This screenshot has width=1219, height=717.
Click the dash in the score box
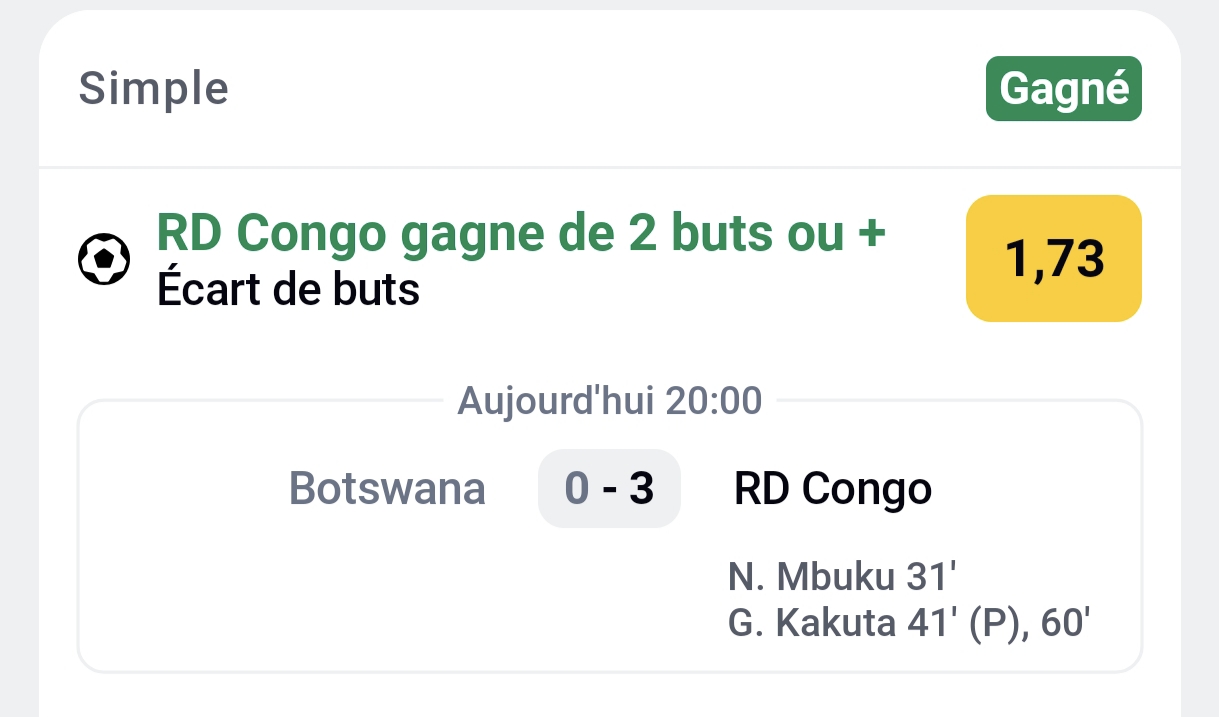point(609,489)
